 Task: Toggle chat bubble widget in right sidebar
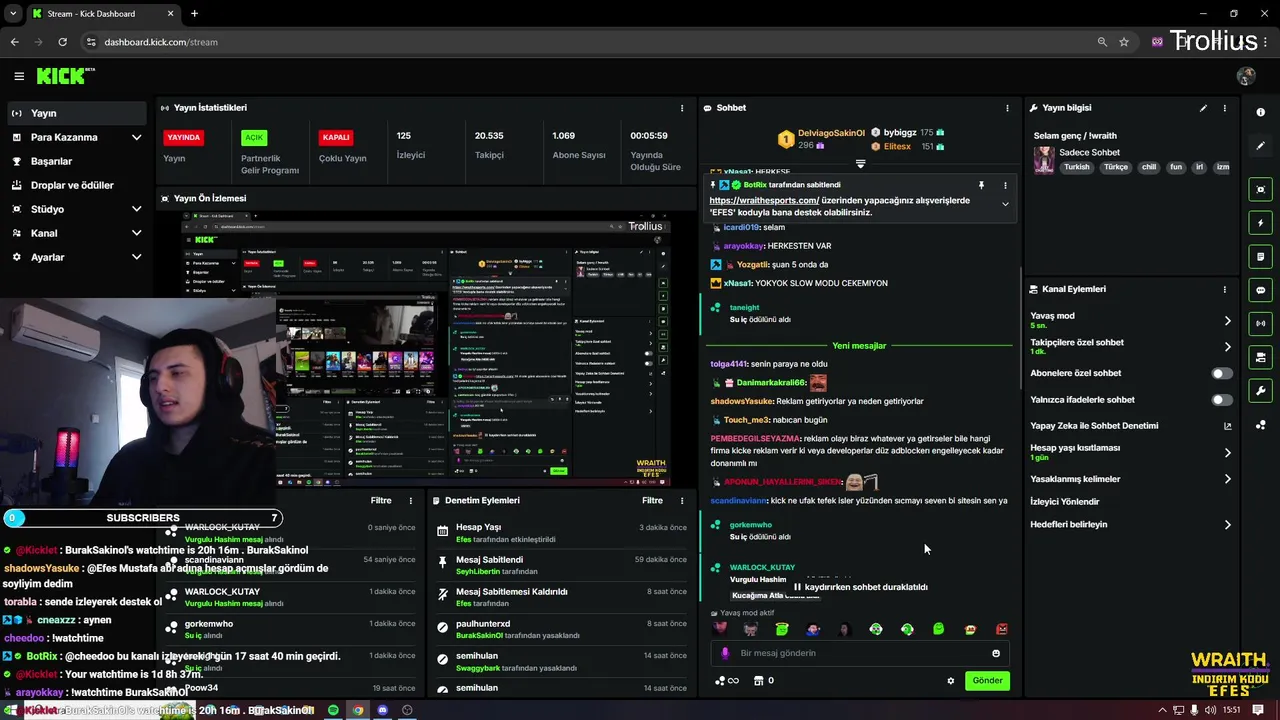point(1260,290)
